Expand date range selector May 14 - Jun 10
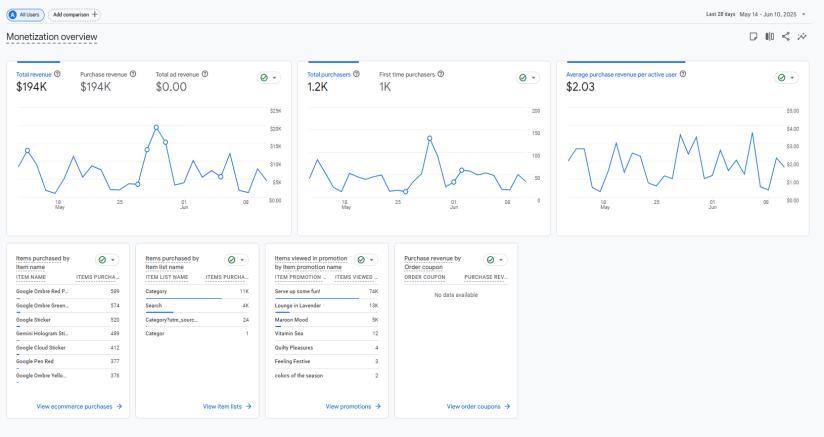 click(x=772, y=14)
